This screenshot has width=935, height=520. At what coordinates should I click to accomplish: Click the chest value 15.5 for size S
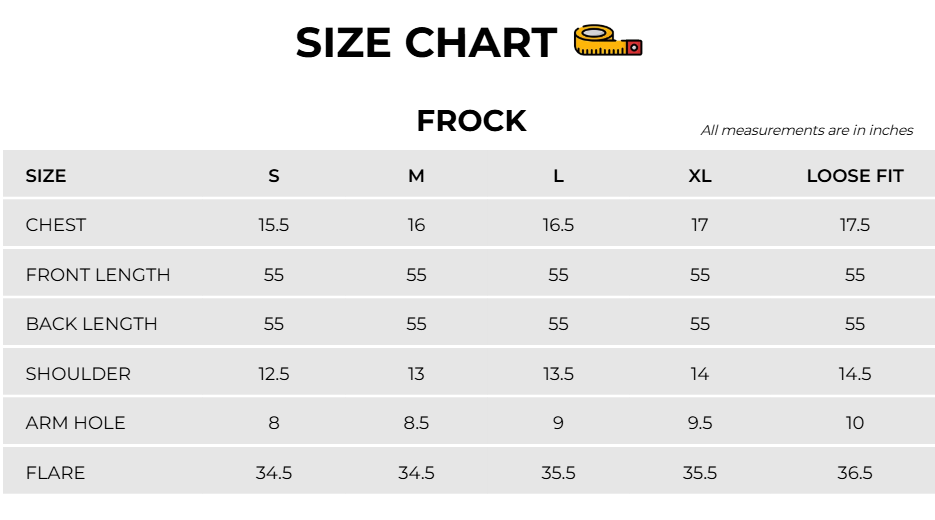coord(274,225)
